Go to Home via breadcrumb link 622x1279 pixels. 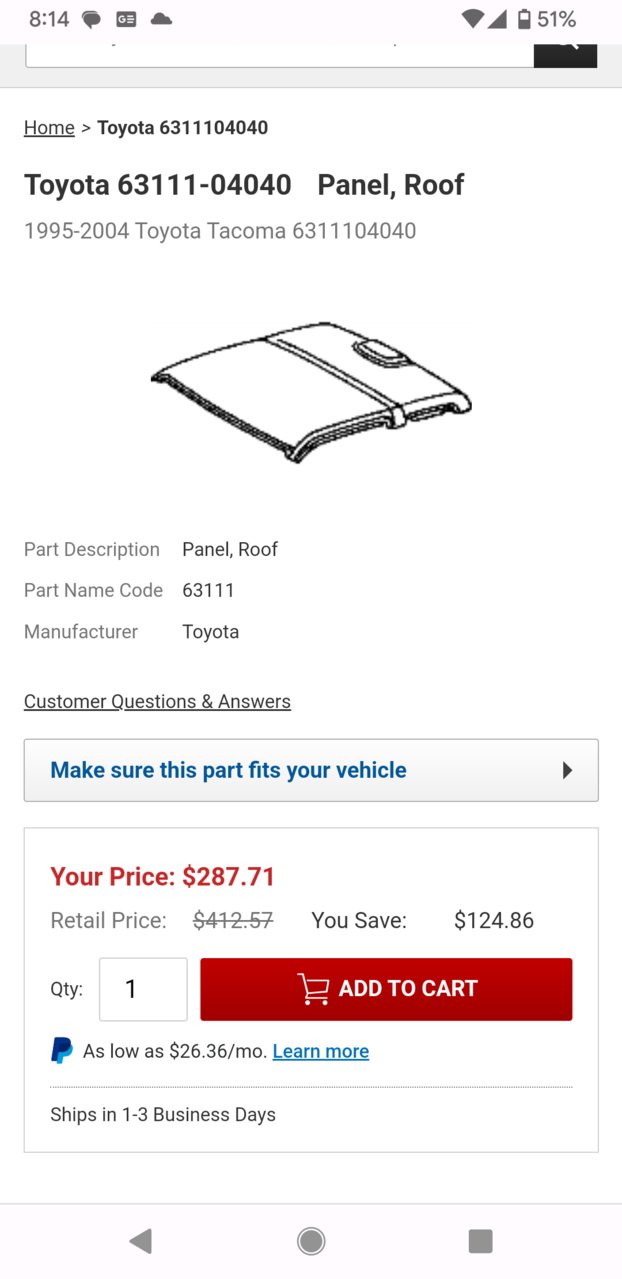point(49,127)
